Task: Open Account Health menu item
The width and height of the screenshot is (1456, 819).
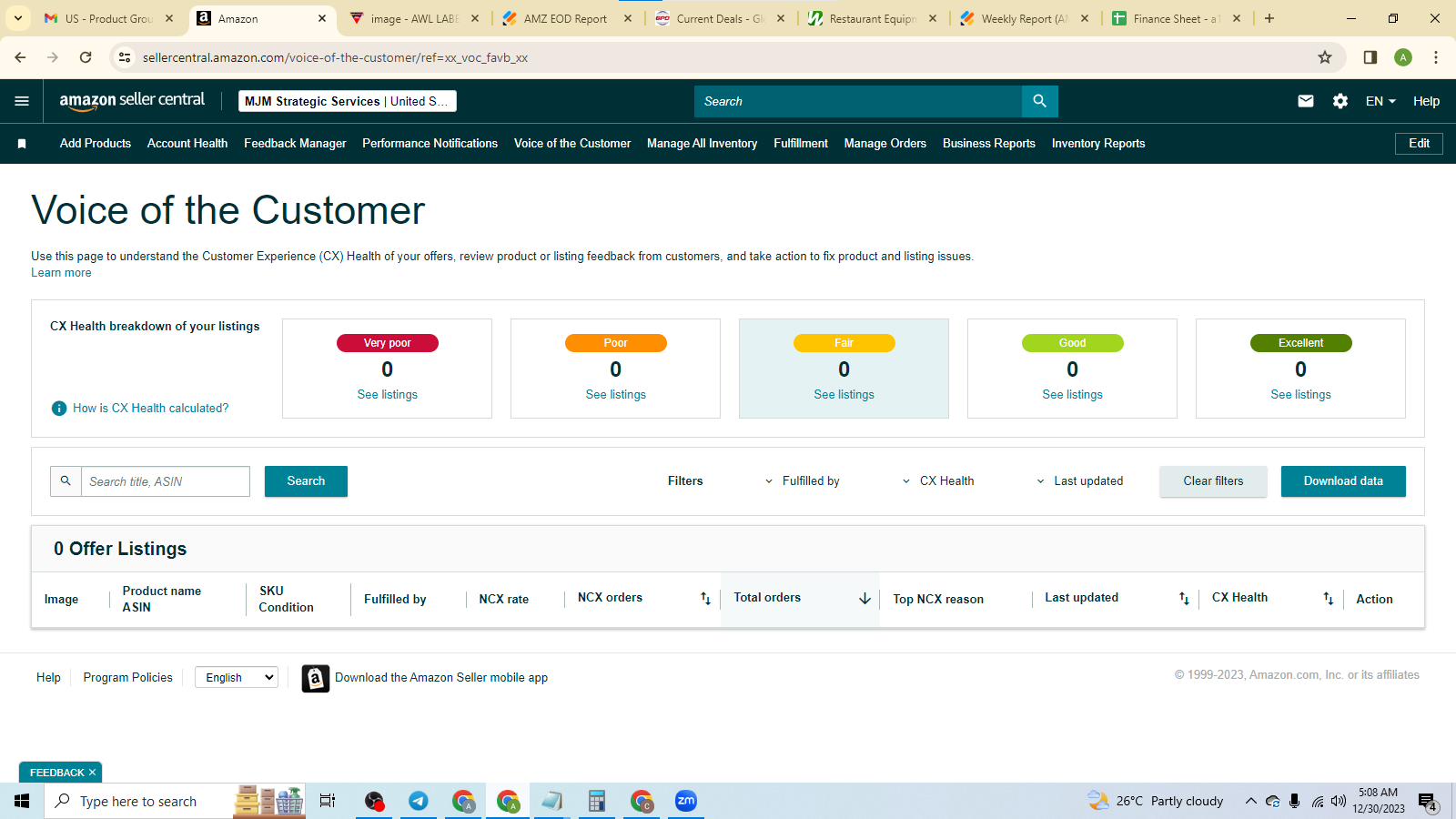Action: [187, 144]
